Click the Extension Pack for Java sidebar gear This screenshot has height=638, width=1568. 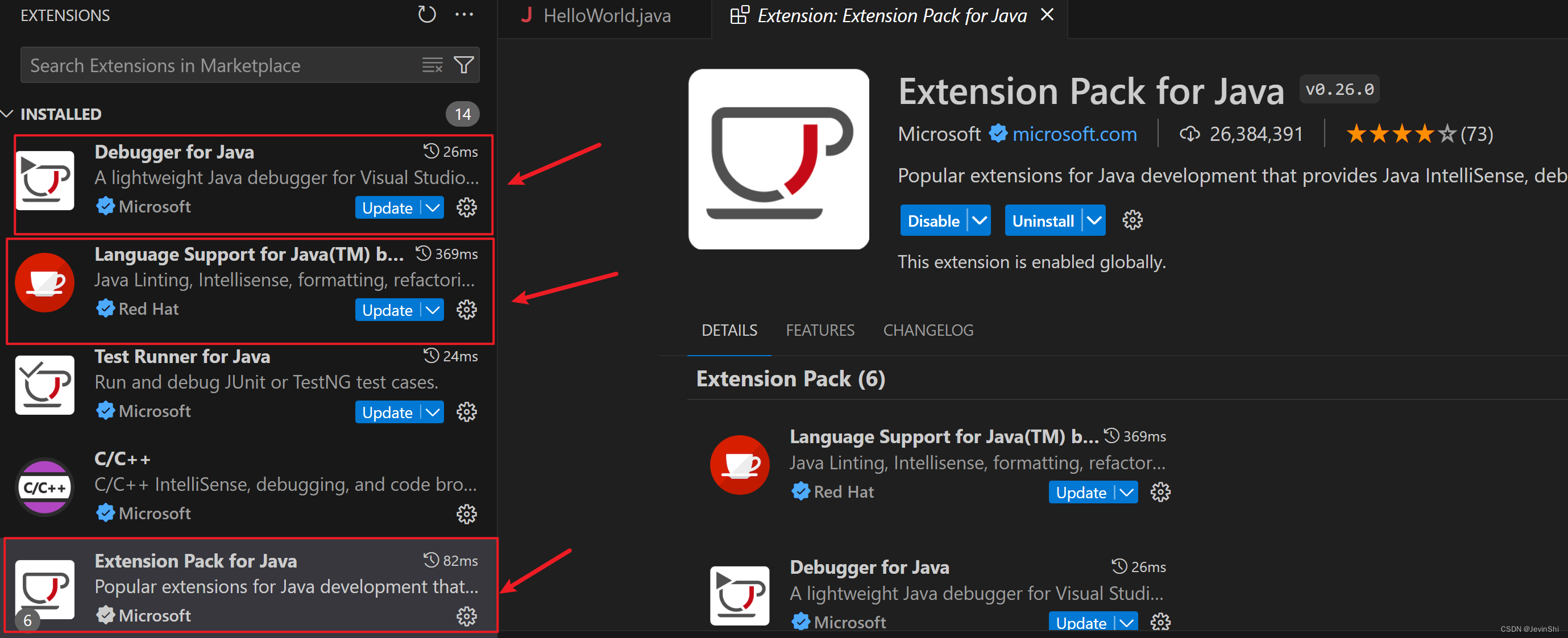pyautogui.click(x=466, y=616)
